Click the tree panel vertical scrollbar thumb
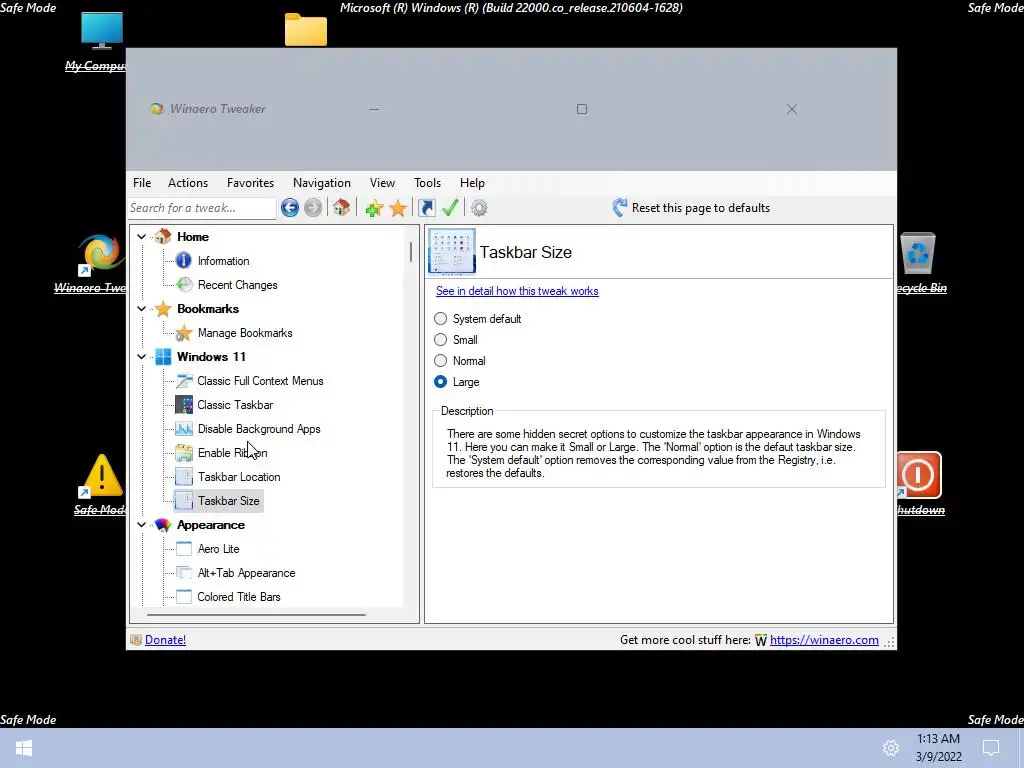 coord(411,252)
